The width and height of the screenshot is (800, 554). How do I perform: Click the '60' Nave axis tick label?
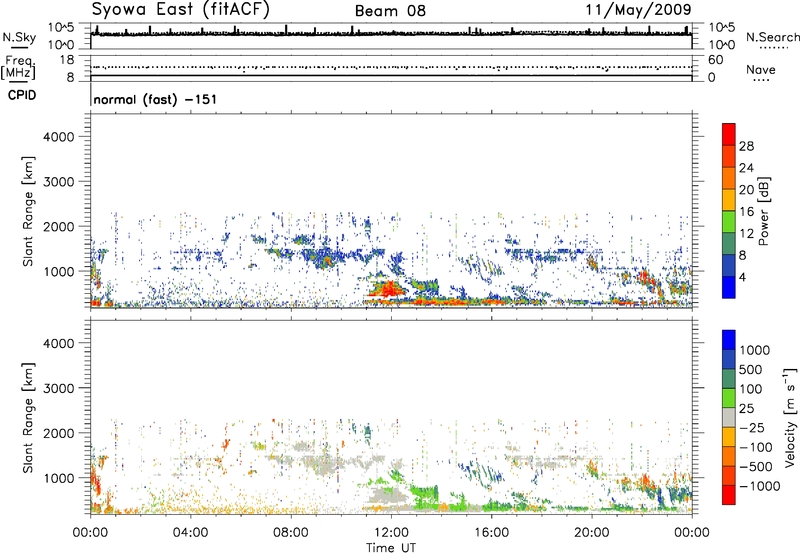[715, 60]
